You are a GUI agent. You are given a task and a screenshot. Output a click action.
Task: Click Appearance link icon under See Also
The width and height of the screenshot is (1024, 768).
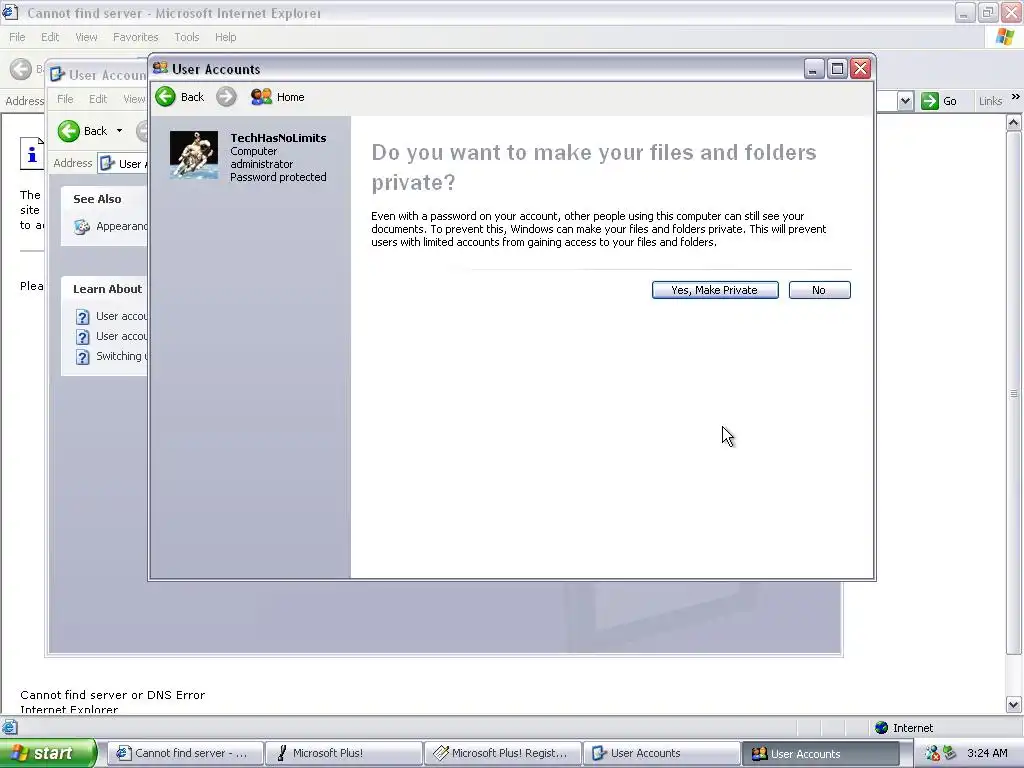pyautogui.click(x=82, y=227)
